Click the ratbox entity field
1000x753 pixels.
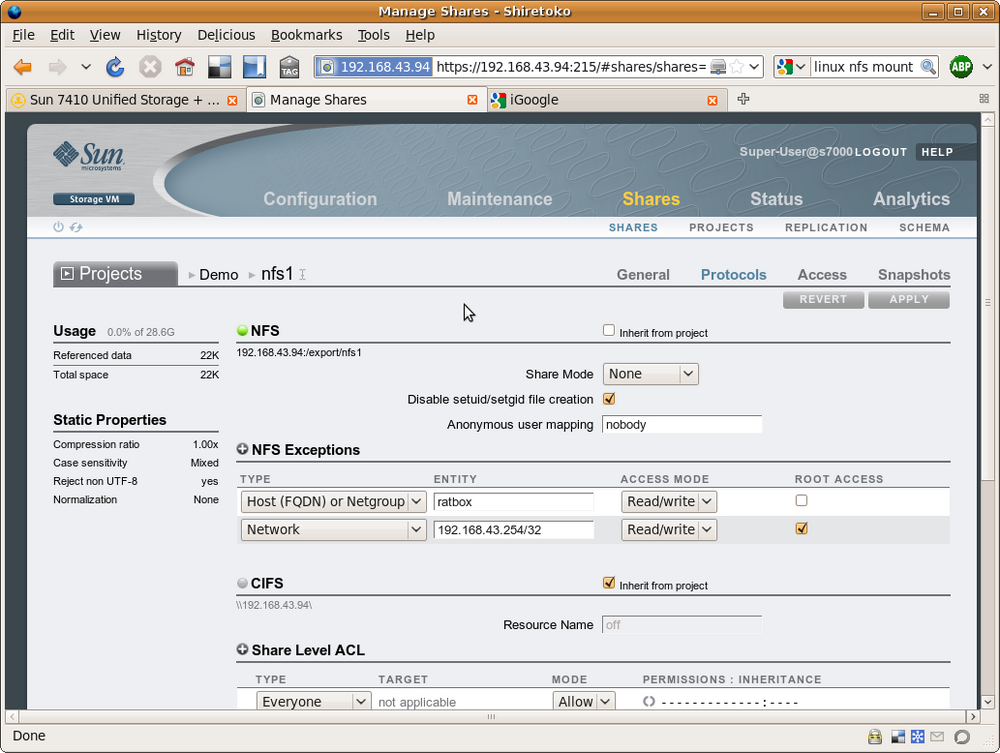(x=513, y=502)
